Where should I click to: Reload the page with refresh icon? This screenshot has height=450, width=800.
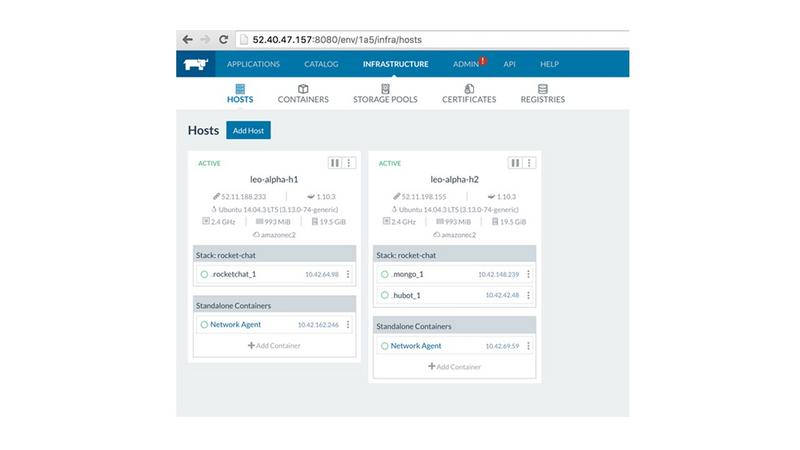coord(223,39)
